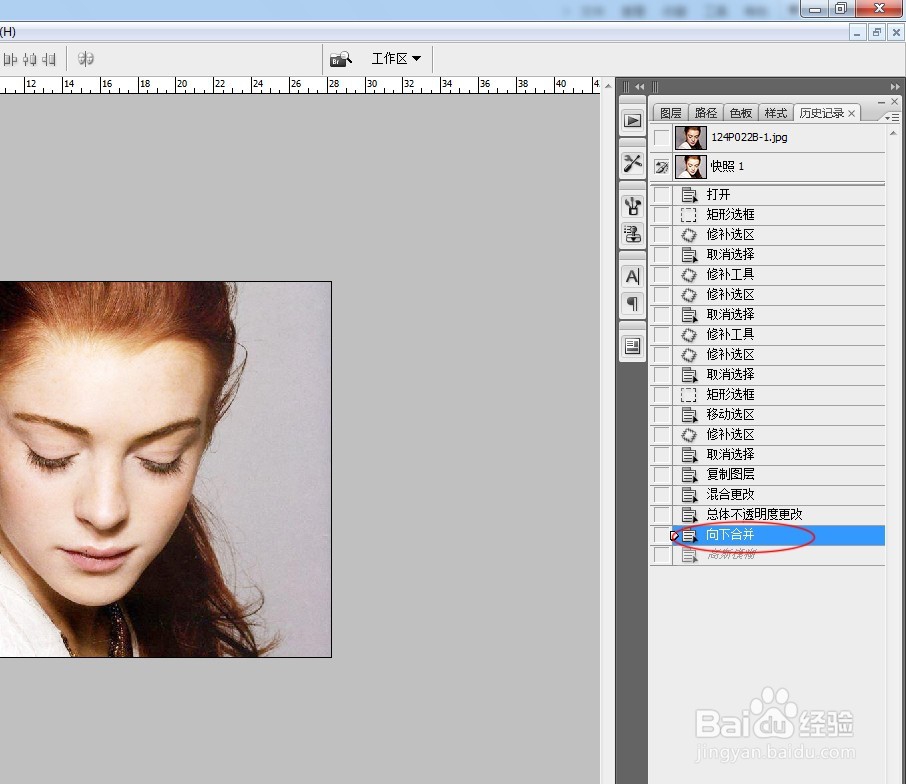
Task: Set history brush source to 124P022B-1.jpg
Action: (661, 137)
